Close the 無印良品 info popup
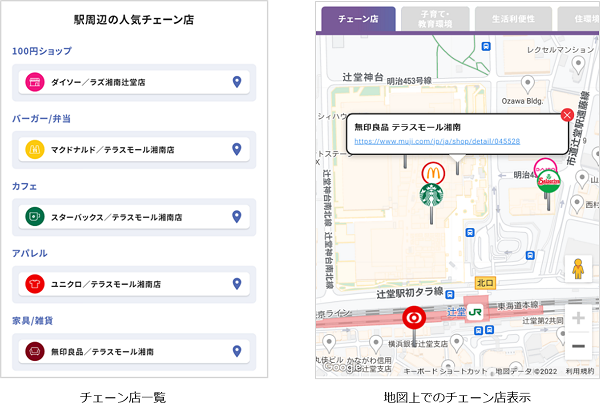This screenshot has width=600, height=414. (567, 115)
